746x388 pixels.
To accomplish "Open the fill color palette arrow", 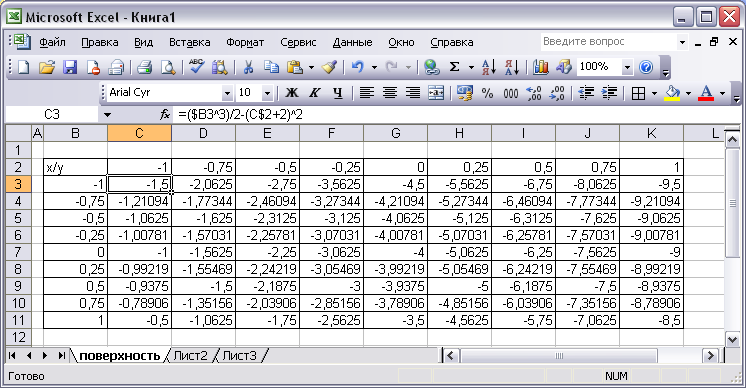I will tap(688, 93).
